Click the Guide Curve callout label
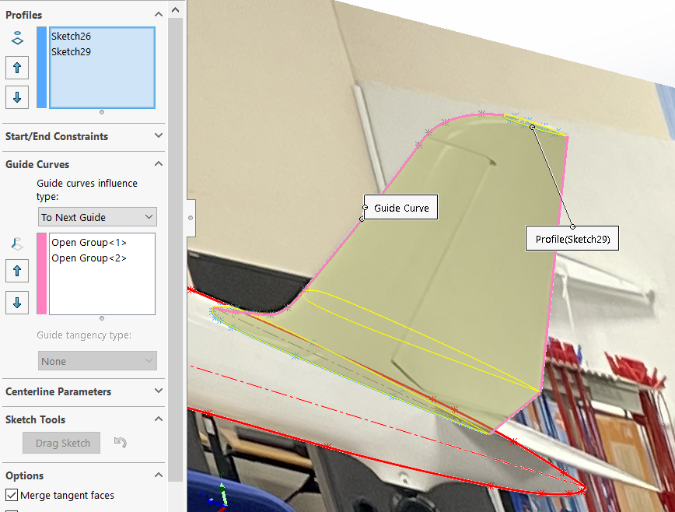Viewport: 675px width, 512px height. [x=401, y=208]
